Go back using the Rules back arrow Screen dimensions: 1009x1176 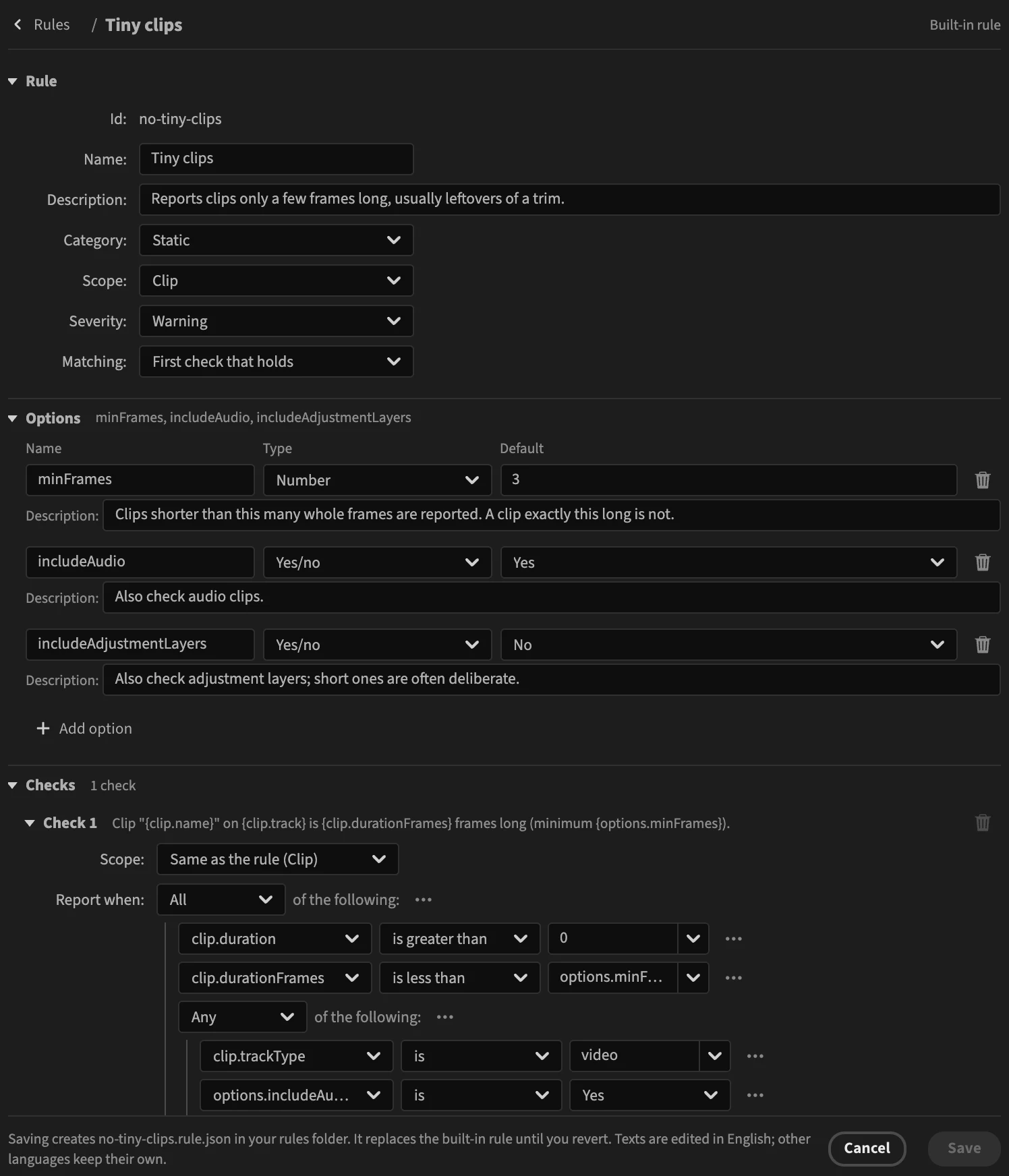click(x=18, y=25)
